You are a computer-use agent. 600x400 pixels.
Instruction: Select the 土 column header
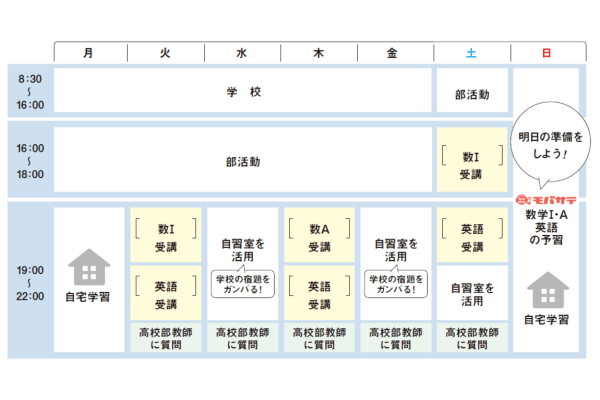click(471, 53)
